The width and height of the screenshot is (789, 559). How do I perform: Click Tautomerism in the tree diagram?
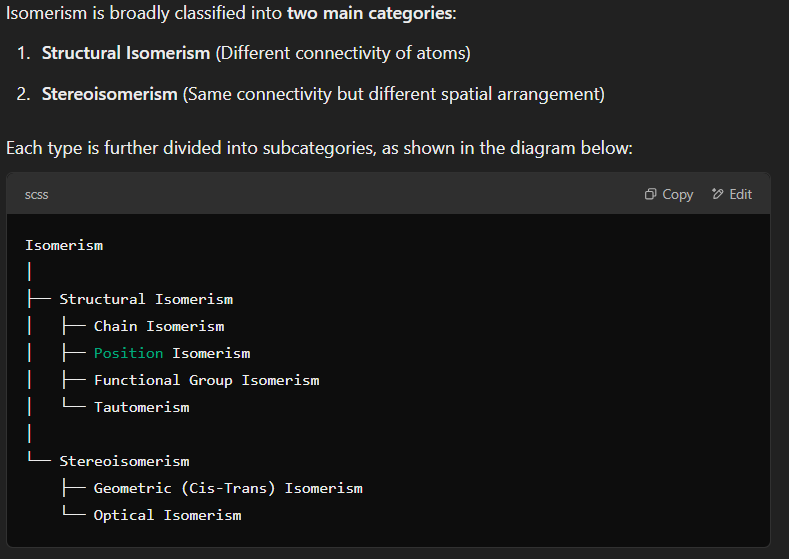(141, 407)
